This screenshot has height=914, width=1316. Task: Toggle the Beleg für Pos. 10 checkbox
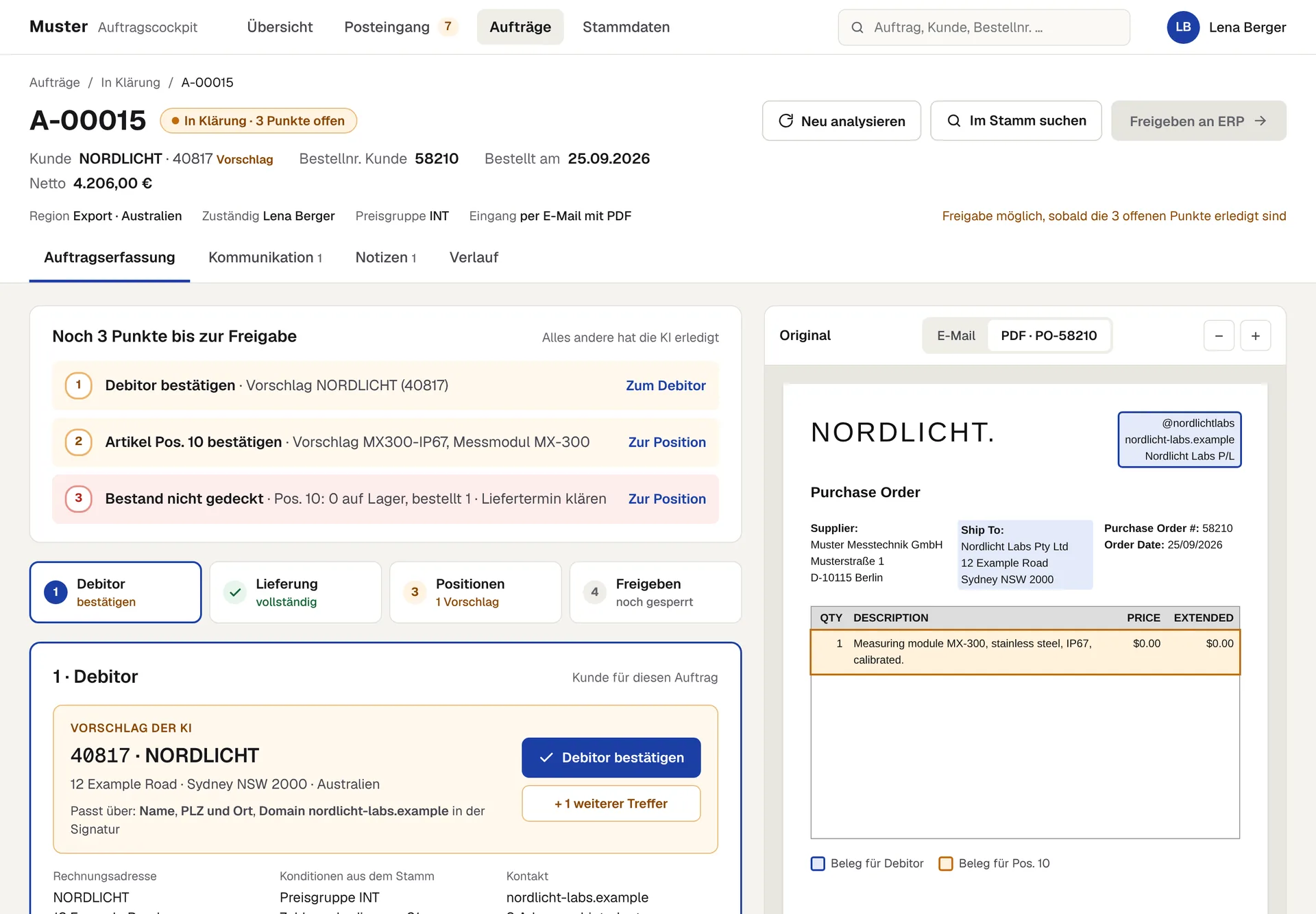pos(946,863)
